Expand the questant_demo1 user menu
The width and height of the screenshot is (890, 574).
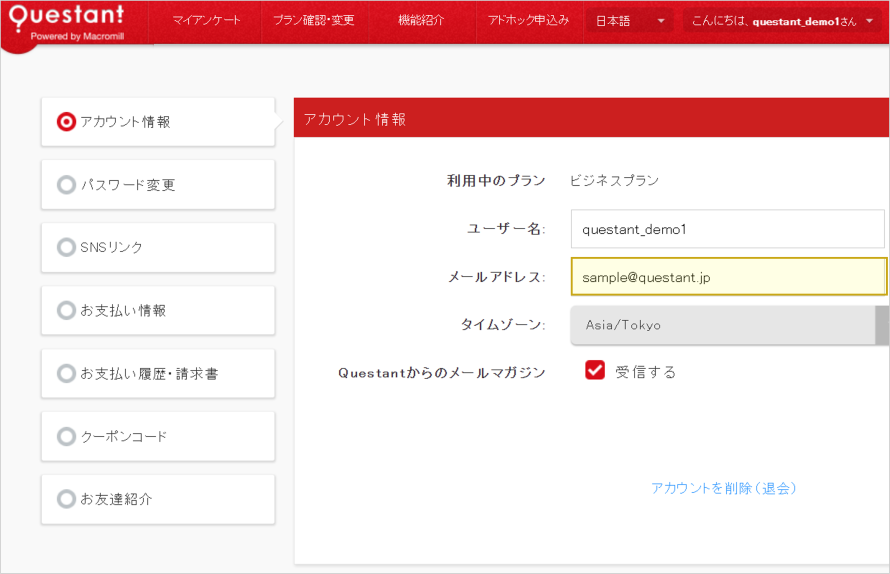(x=782, y=21)
